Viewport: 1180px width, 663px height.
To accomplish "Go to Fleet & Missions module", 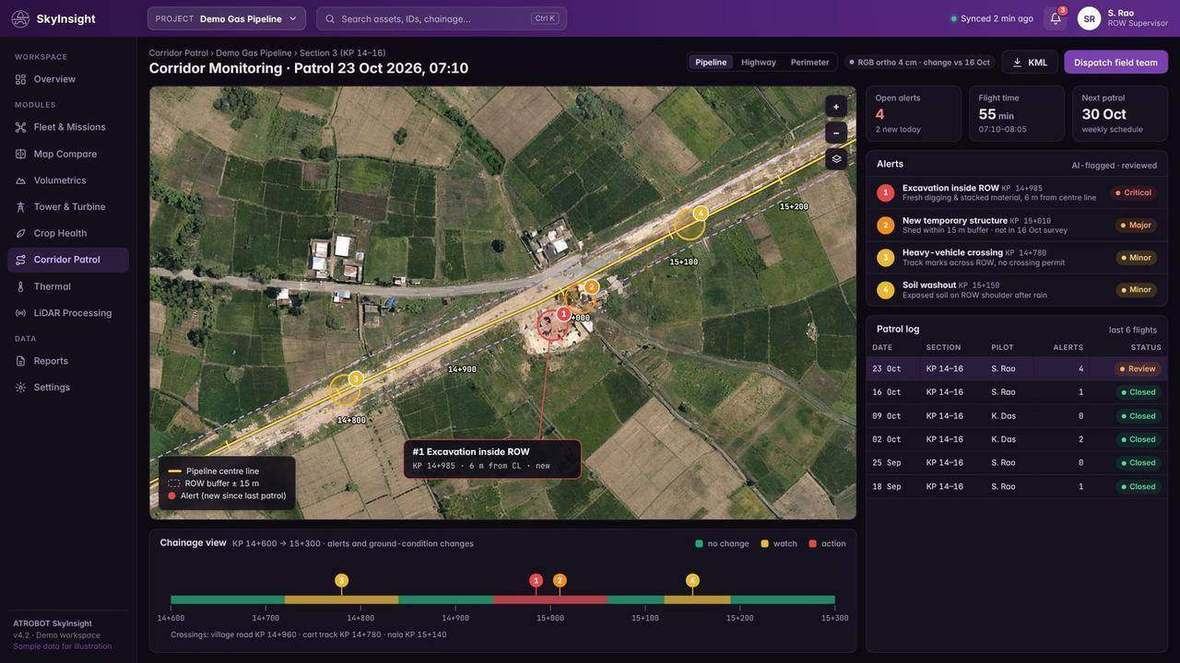I will point(68,127).
